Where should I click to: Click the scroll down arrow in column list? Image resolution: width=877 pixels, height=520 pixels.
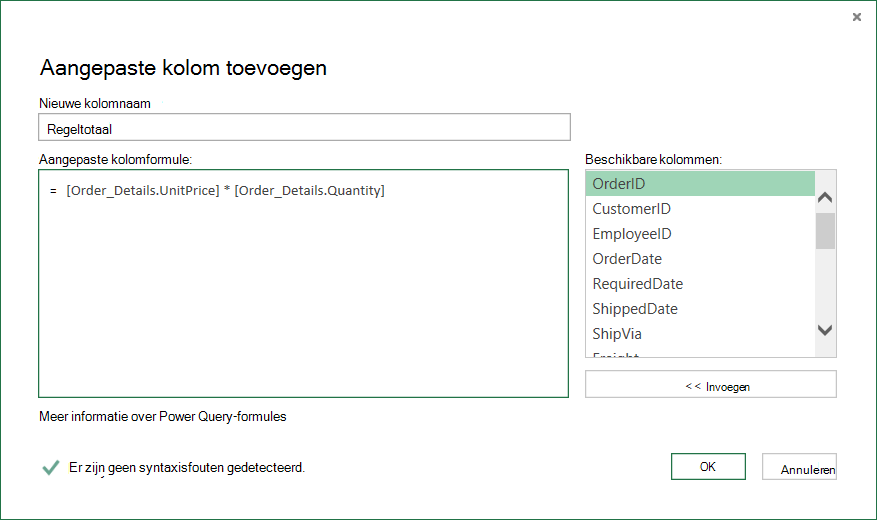[825, 330]
